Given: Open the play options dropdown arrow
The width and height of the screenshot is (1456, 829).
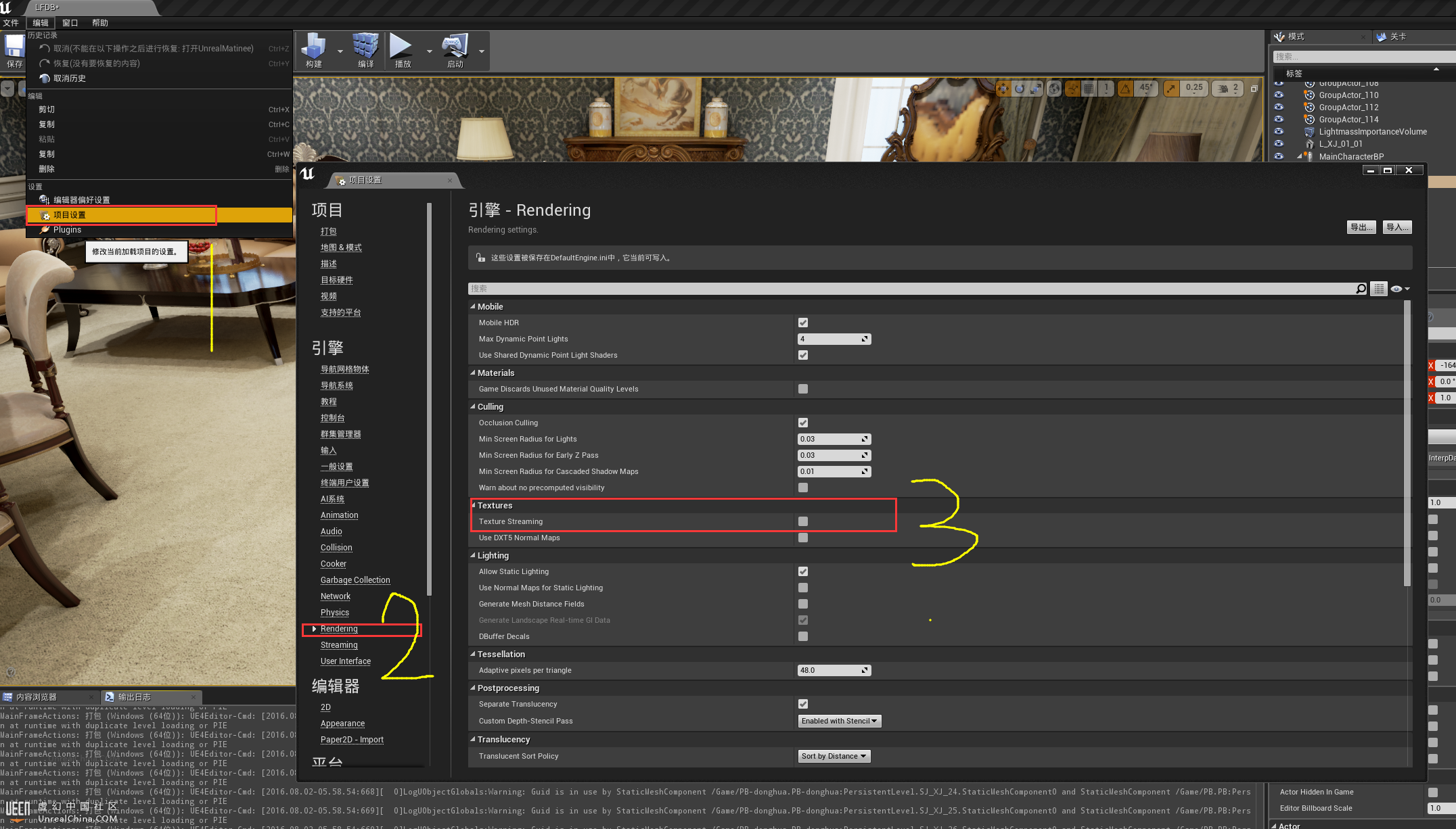Looking at the screenshot, I should point(429,51).
